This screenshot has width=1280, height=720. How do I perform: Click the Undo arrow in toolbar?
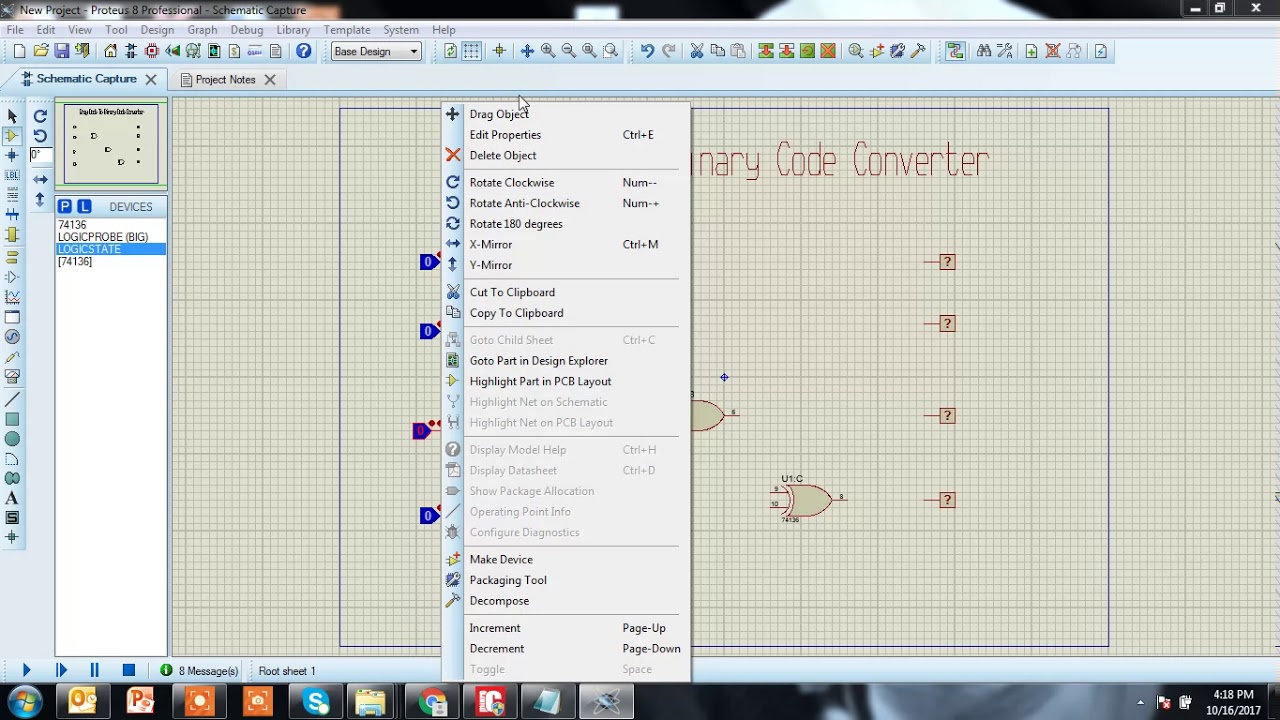coord(647,51)
